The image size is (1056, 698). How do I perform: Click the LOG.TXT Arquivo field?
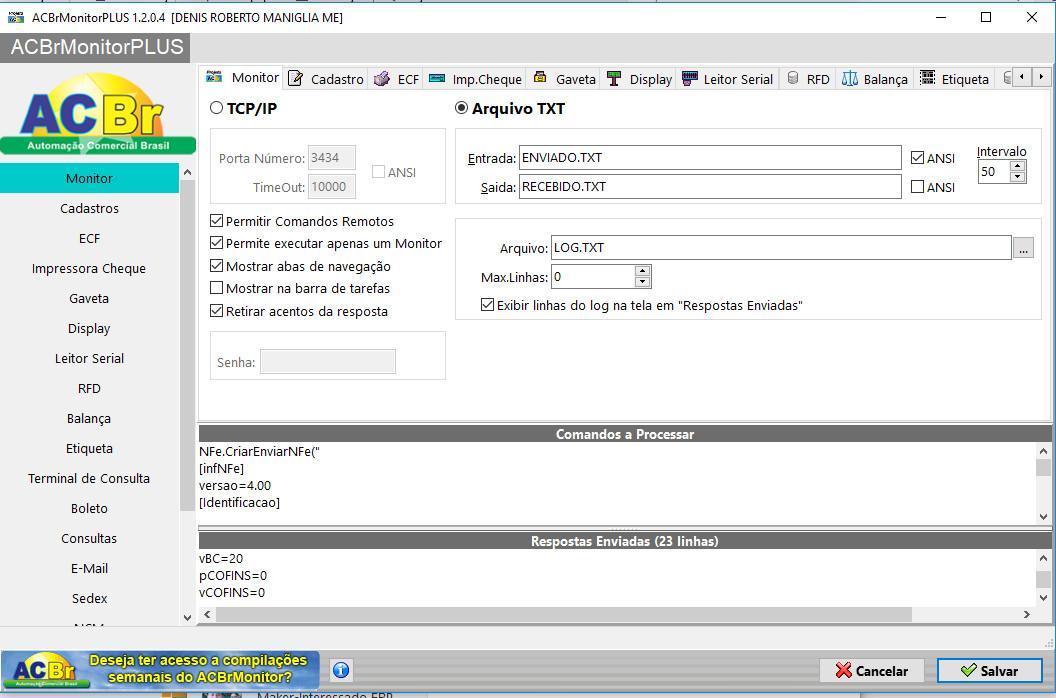pyautogui.click(x=781, y=248)
